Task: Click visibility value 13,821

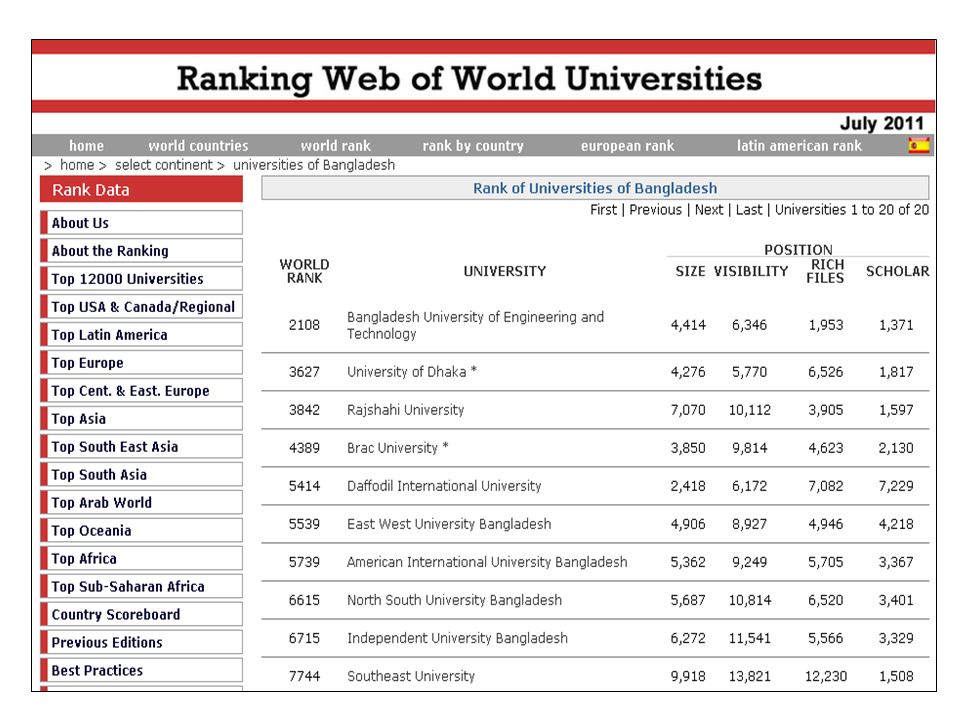Action: 750,676
